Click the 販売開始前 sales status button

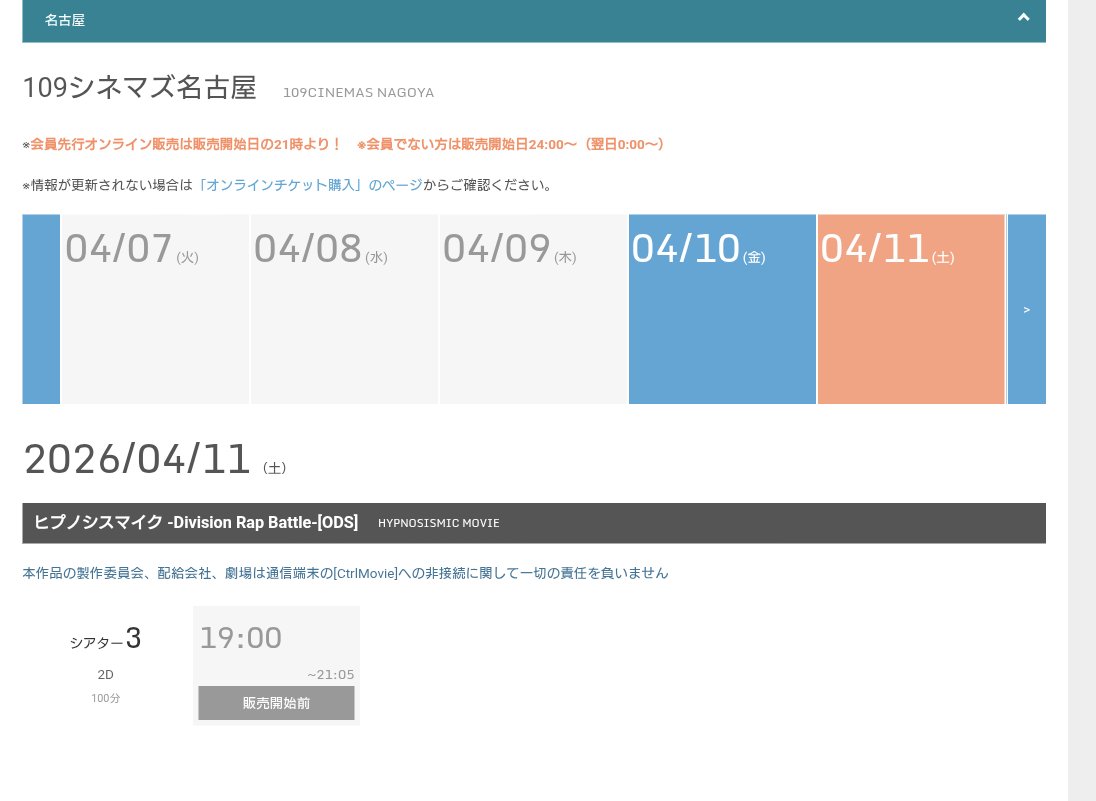pyautogui.click(x=276, y=703)
